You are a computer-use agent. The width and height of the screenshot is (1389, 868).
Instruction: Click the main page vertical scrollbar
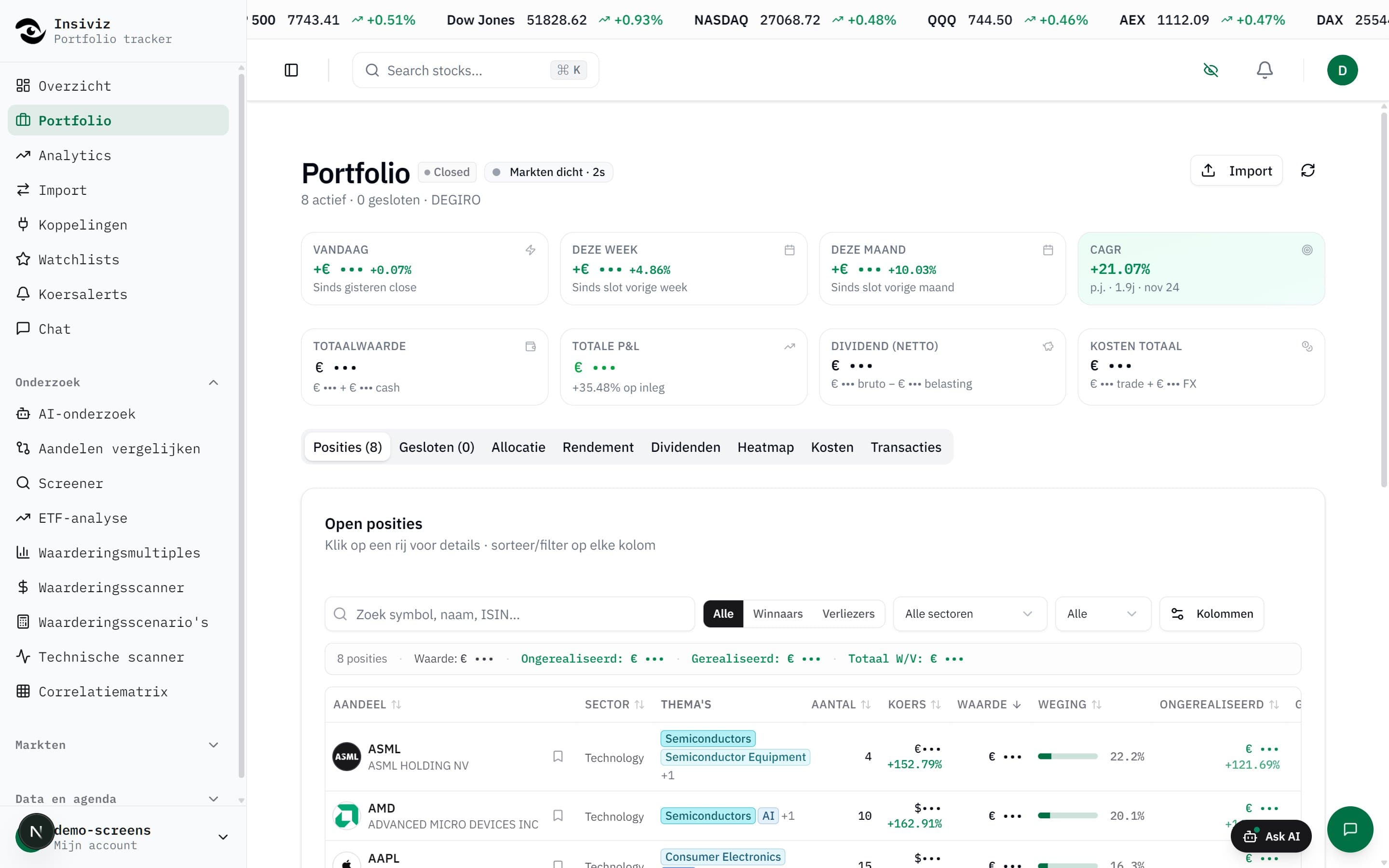1384,298
